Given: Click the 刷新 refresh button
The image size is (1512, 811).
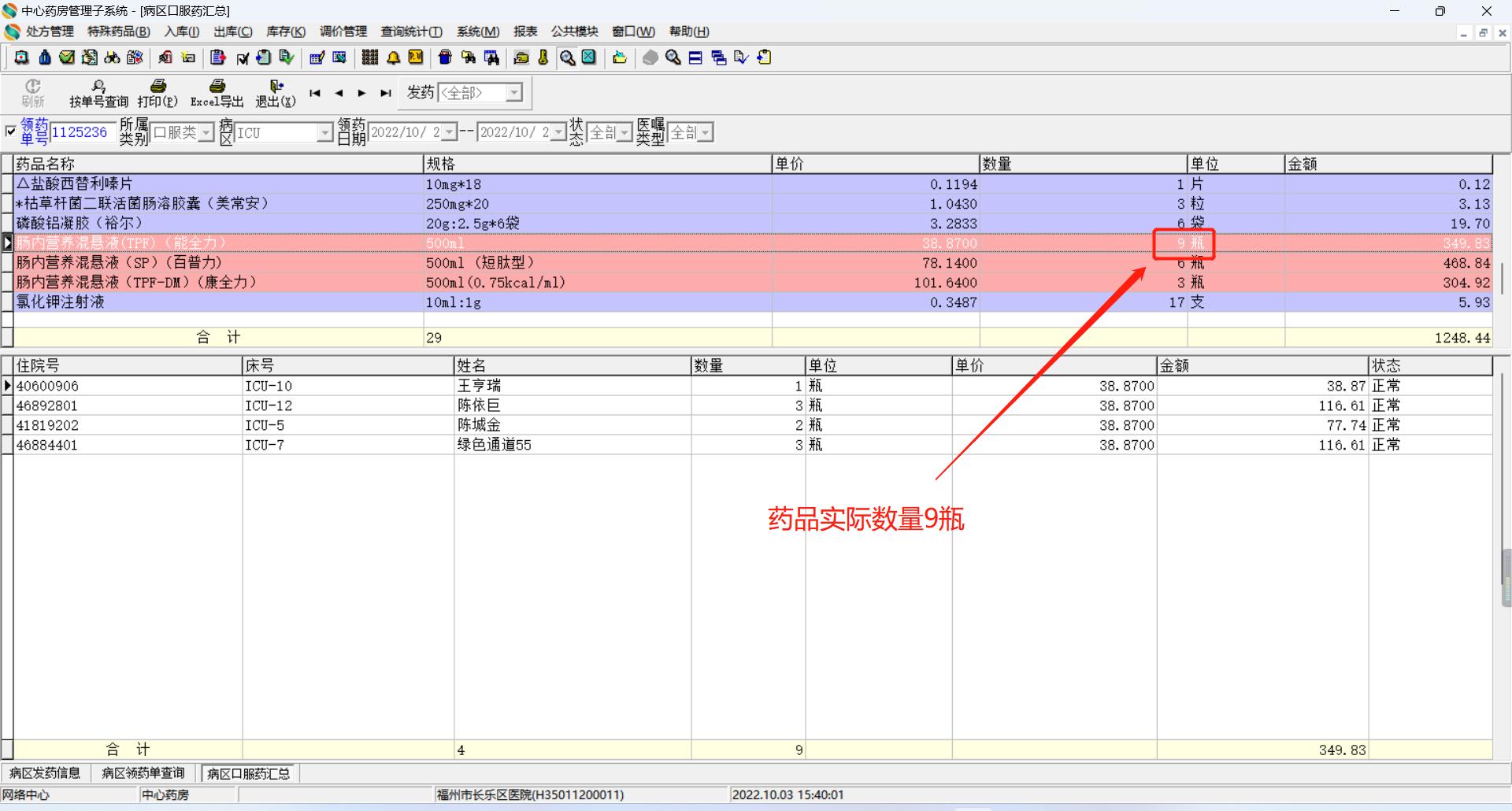Looking at the screenshot, I should click(x=33, y=94).
